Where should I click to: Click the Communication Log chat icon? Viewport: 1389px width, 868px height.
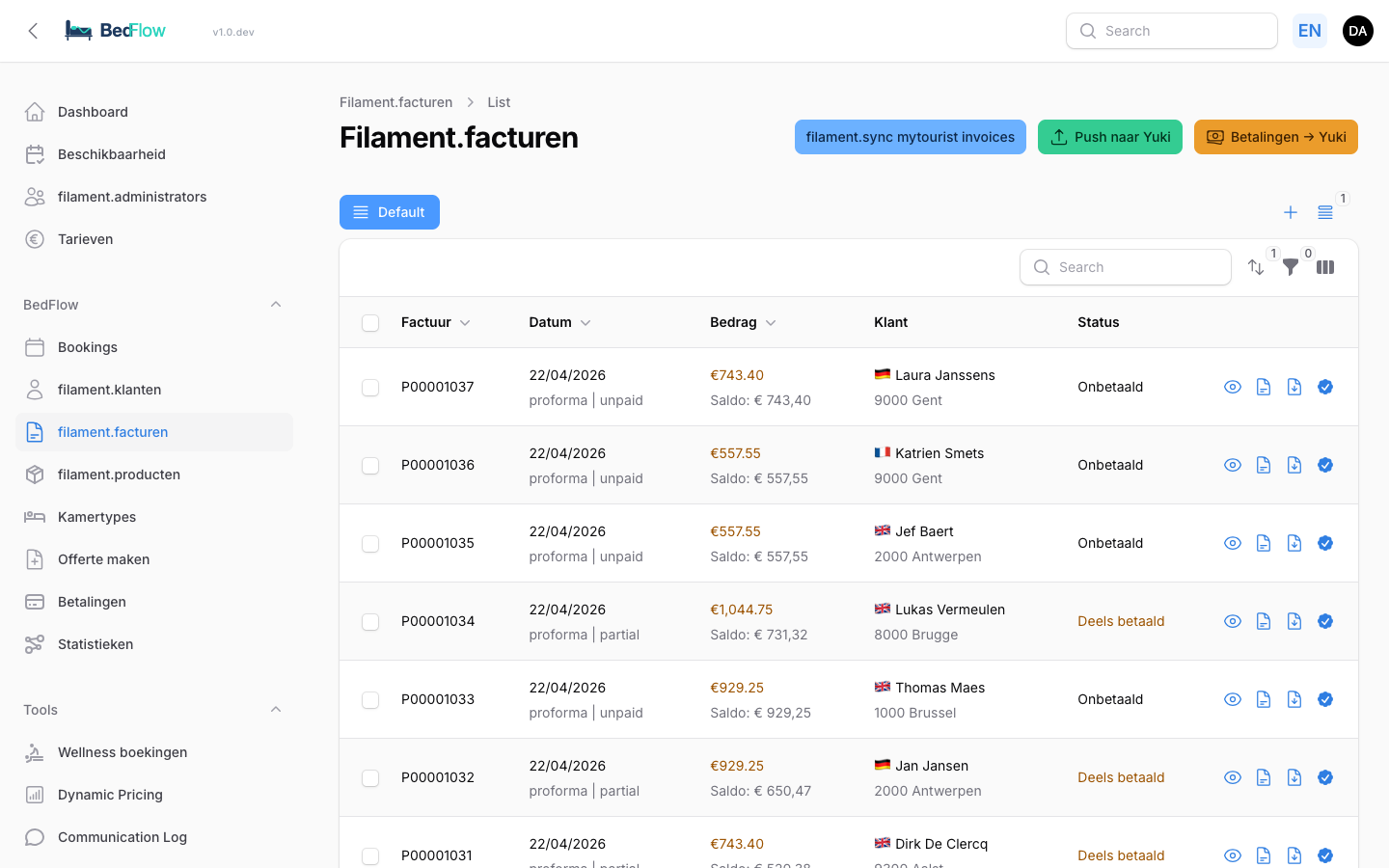[35, 837]
